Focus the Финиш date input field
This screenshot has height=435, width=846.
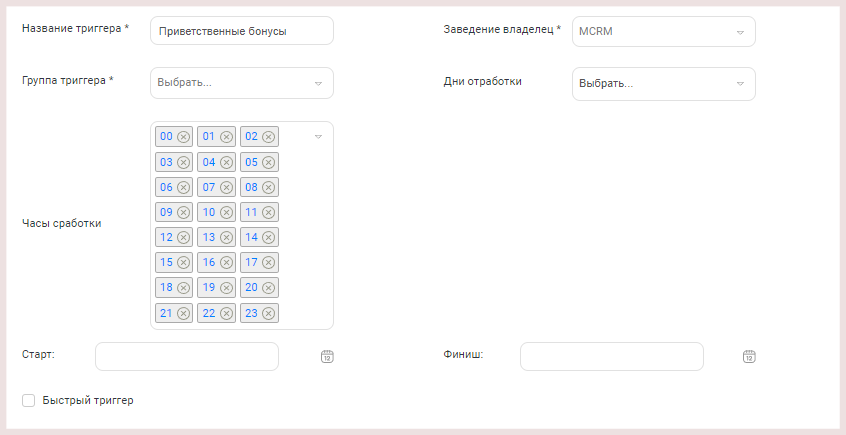(x=612, y=356)
